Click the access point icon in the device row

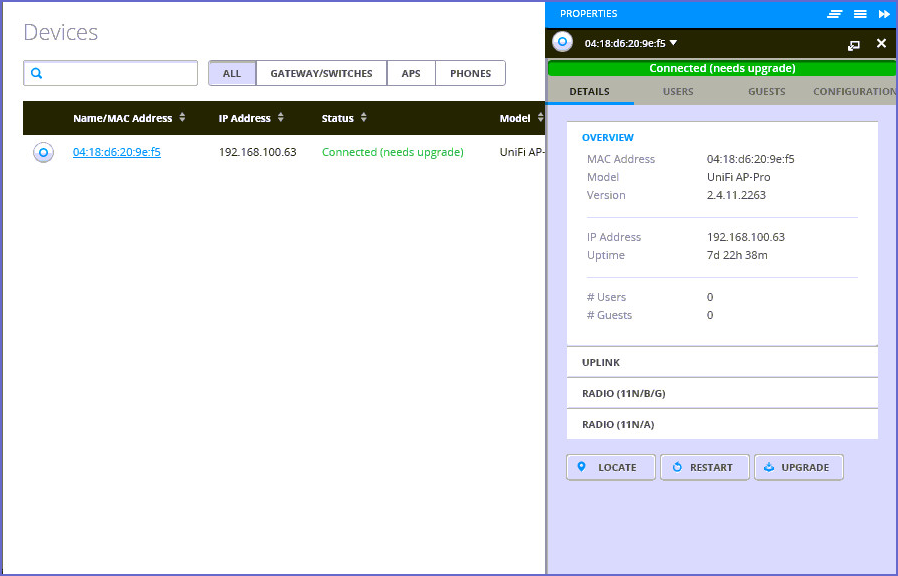43,153
